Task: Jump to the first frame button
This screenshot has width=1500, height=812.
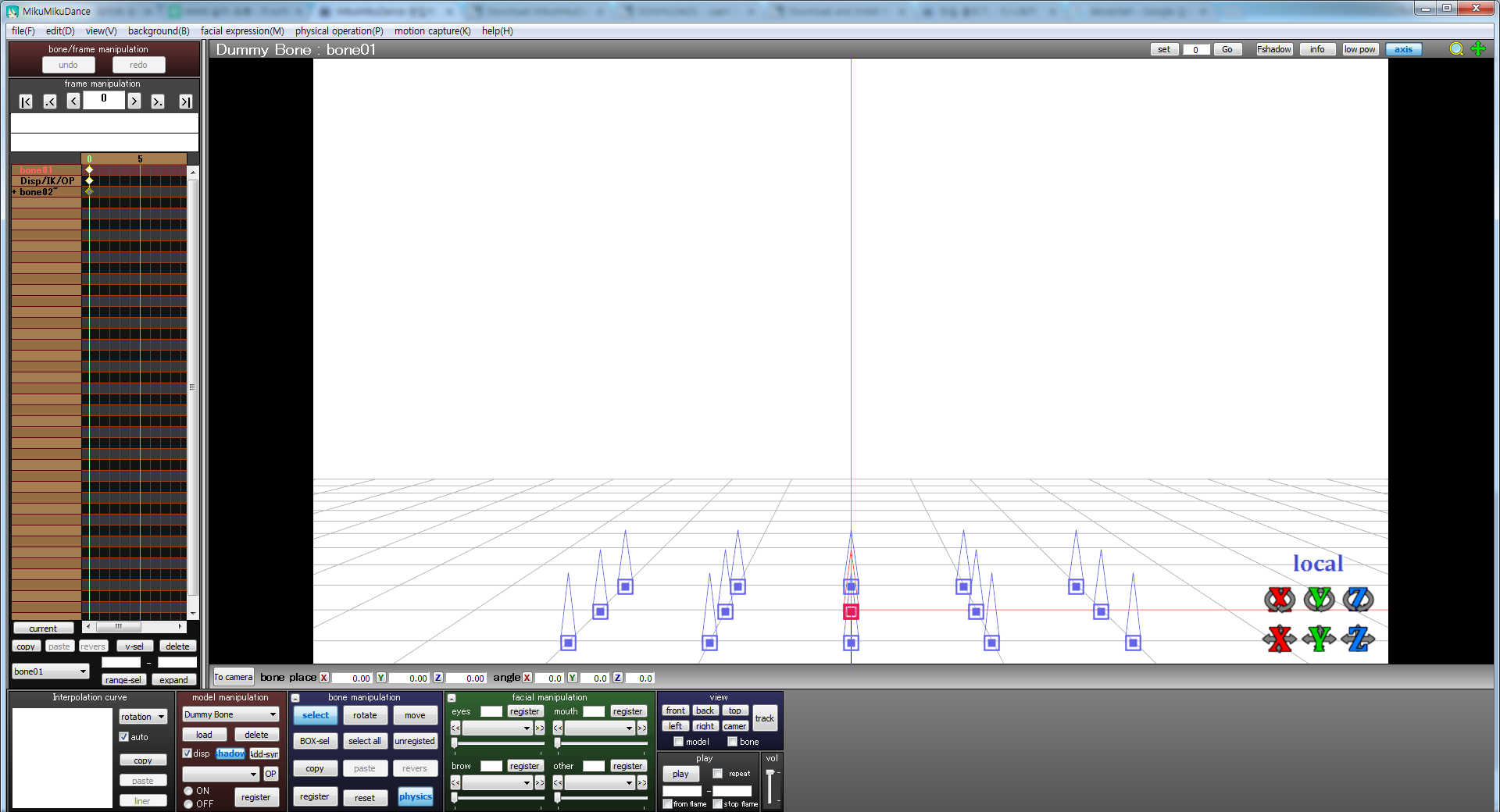Action: point(26,101)
